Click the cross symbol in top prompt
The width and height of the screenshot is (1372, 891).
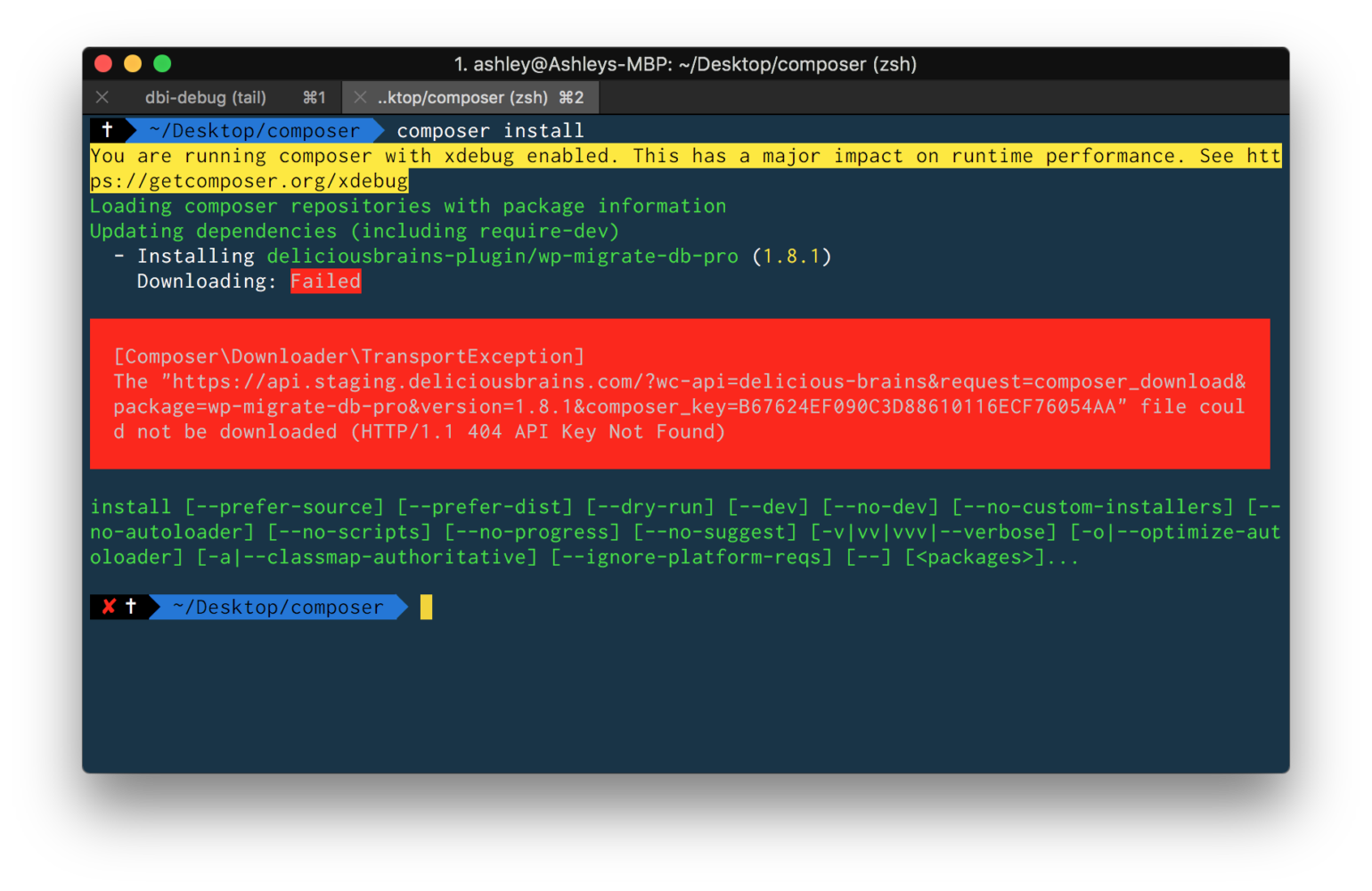pos(107,130)
